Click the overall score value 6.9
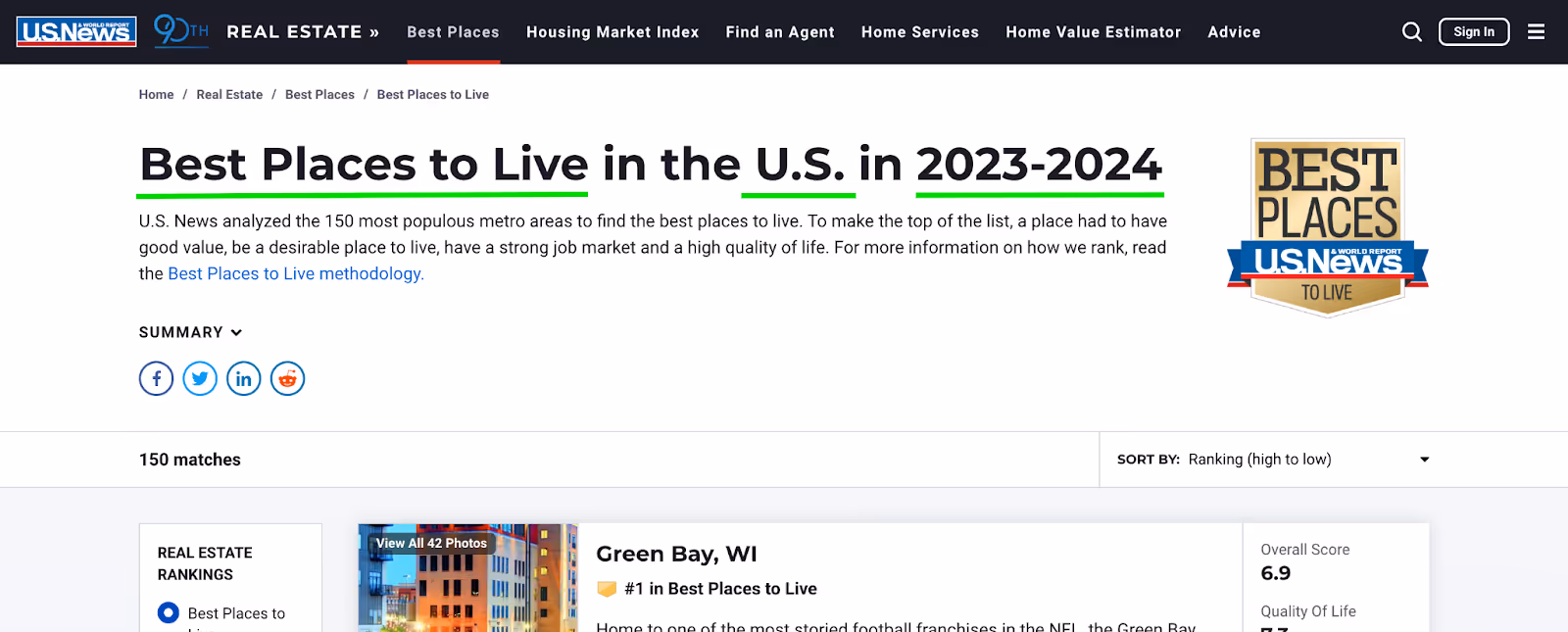This screenshot has width=1568, height=632. click(x=1276, y=573)
